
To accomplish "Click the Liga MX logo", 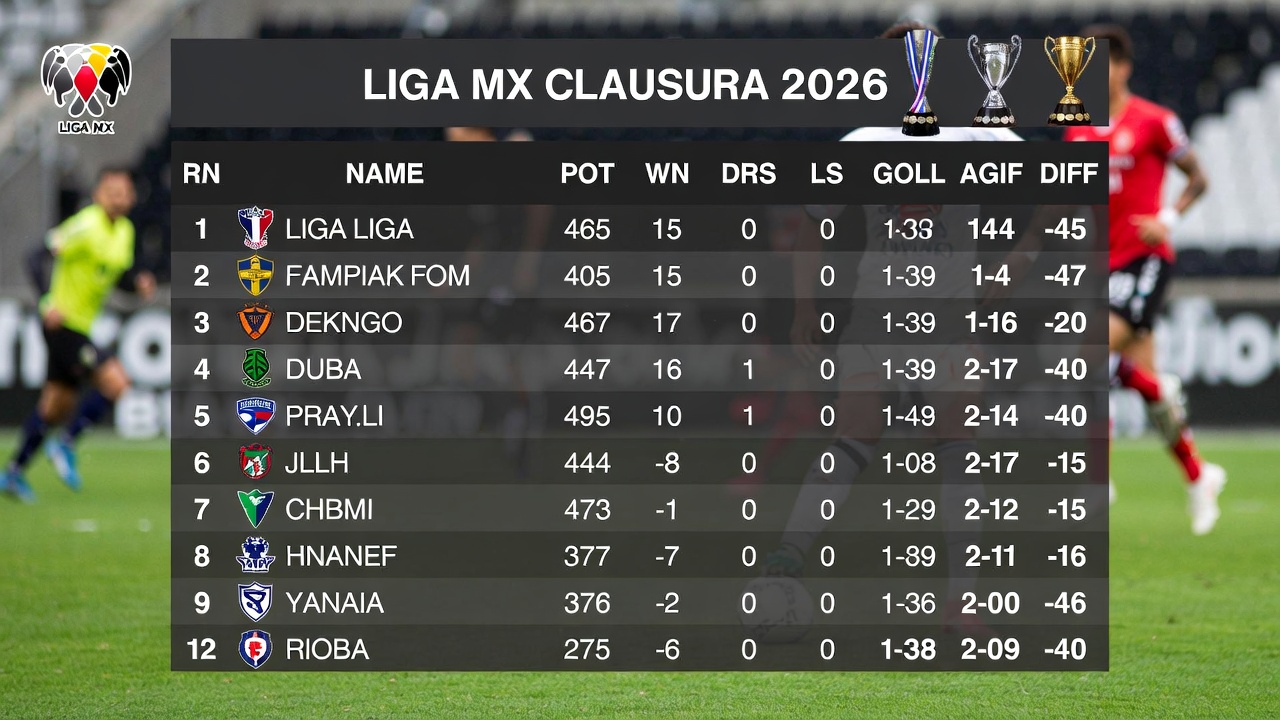I will (86, 87).
